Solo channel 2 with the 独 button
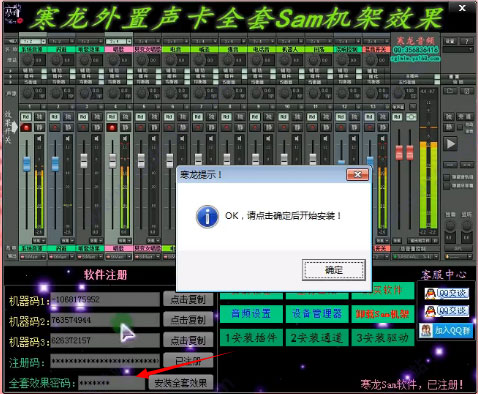 (68, 117)
